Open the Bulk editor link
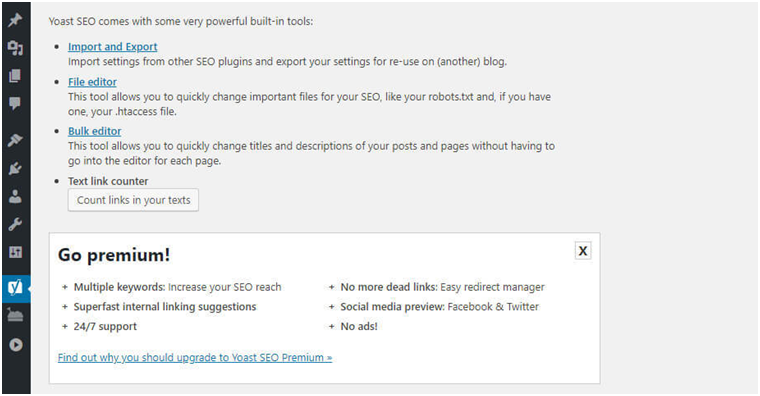The height and width of the screenshot is (396, 760). [95, 131]
